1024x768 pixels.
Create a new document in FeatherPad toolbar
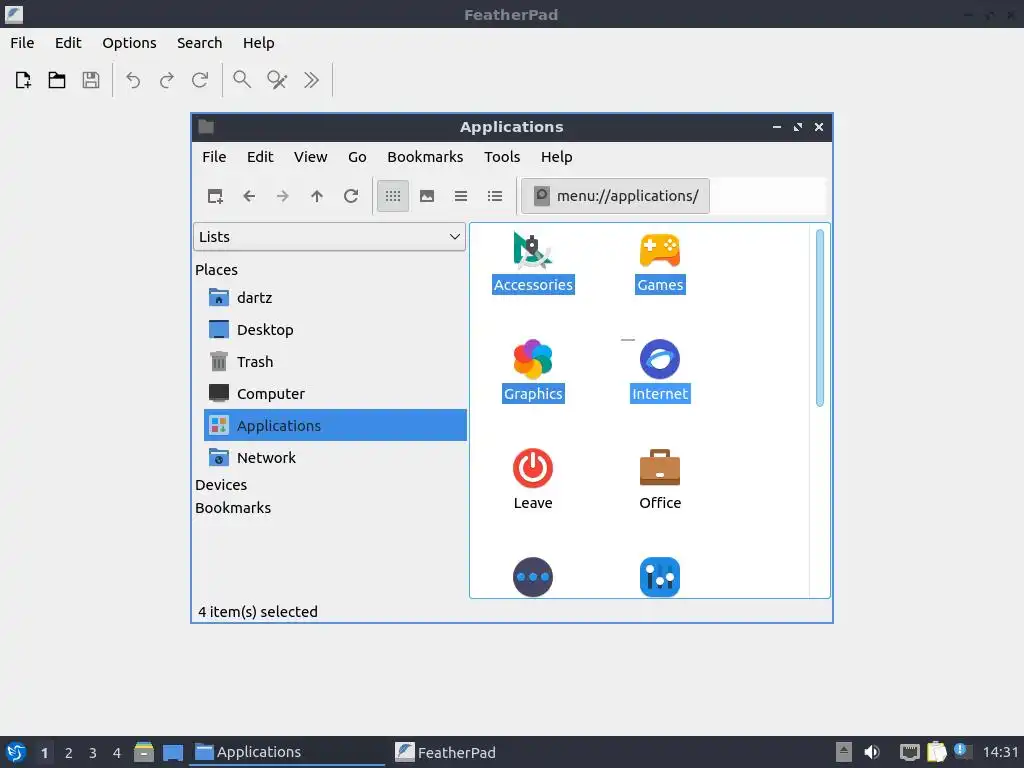23,80
